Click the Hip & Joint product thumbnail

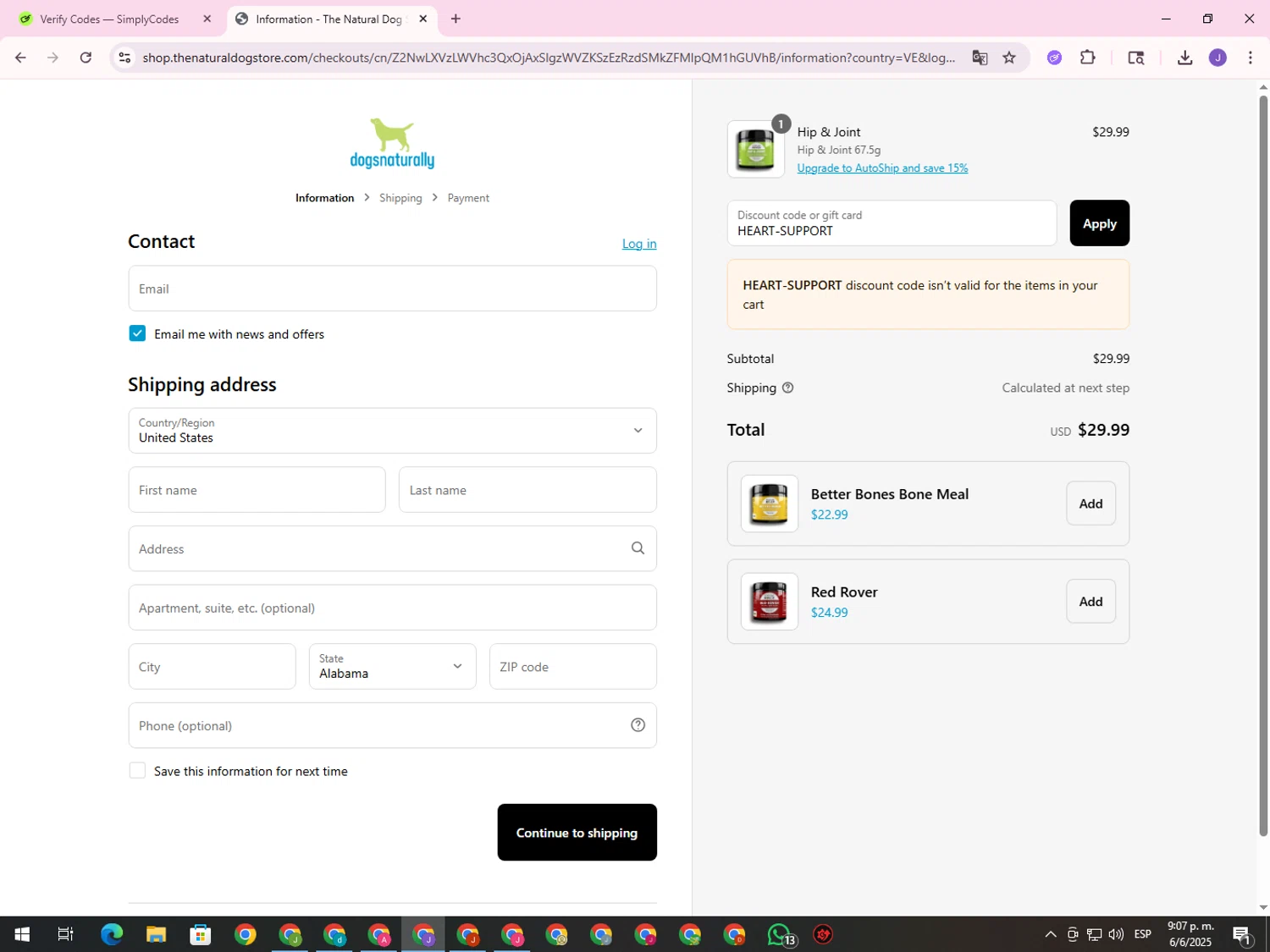click(x=755, y=149)
